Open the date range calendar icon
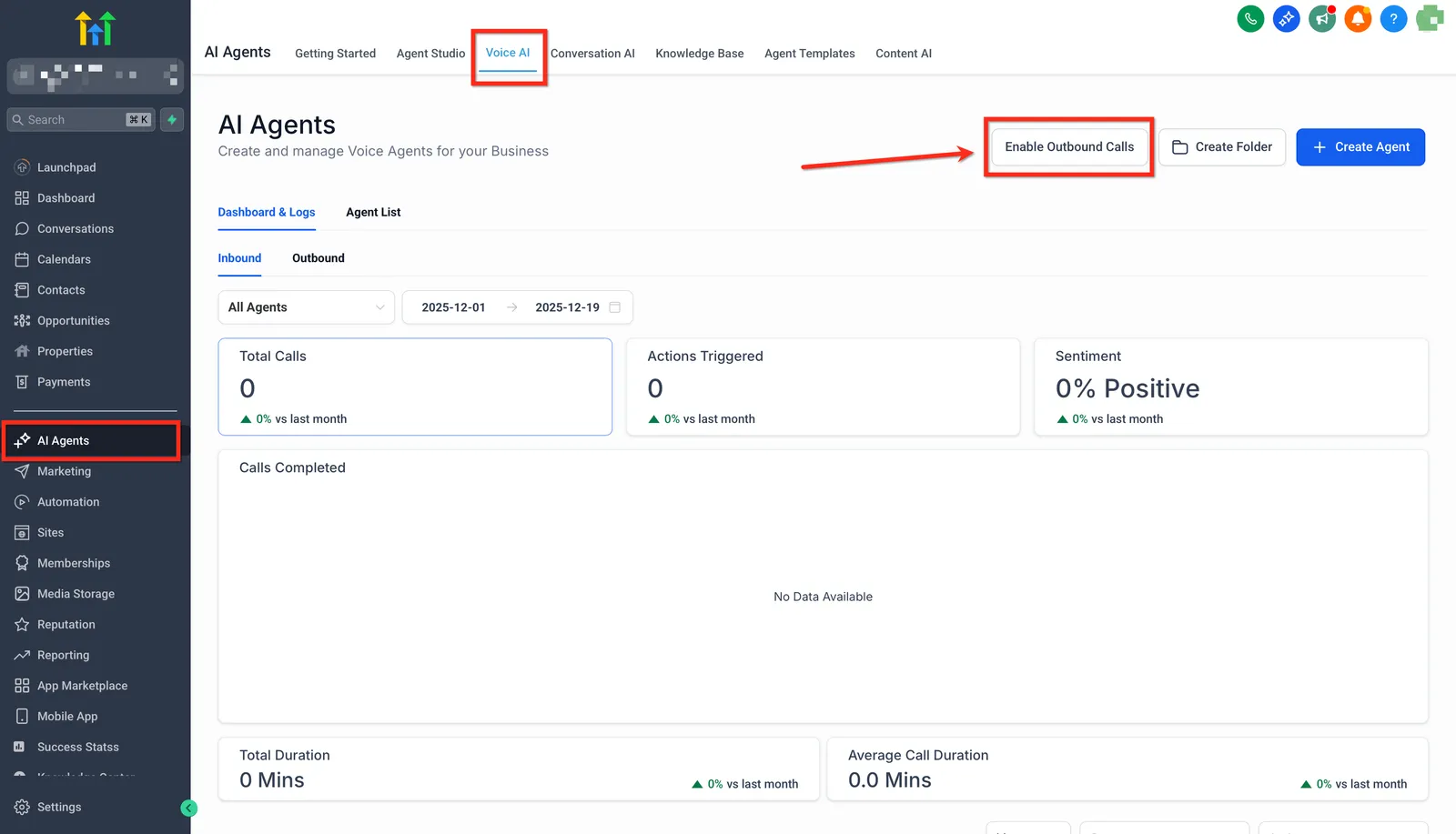Viewport: 1456px width, 834px height. [x=615, y=307]
